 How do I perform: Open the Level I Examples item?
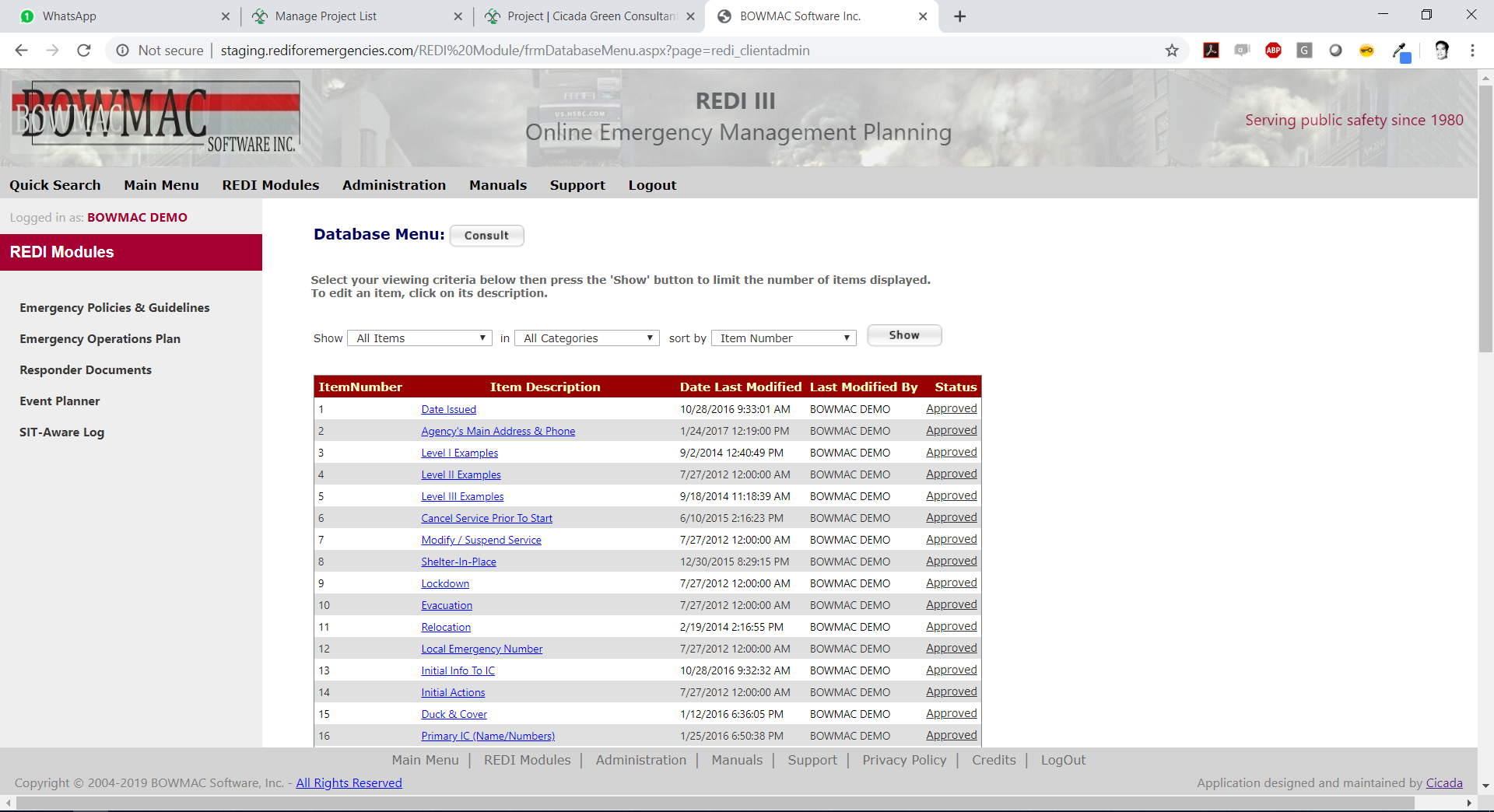459,453
